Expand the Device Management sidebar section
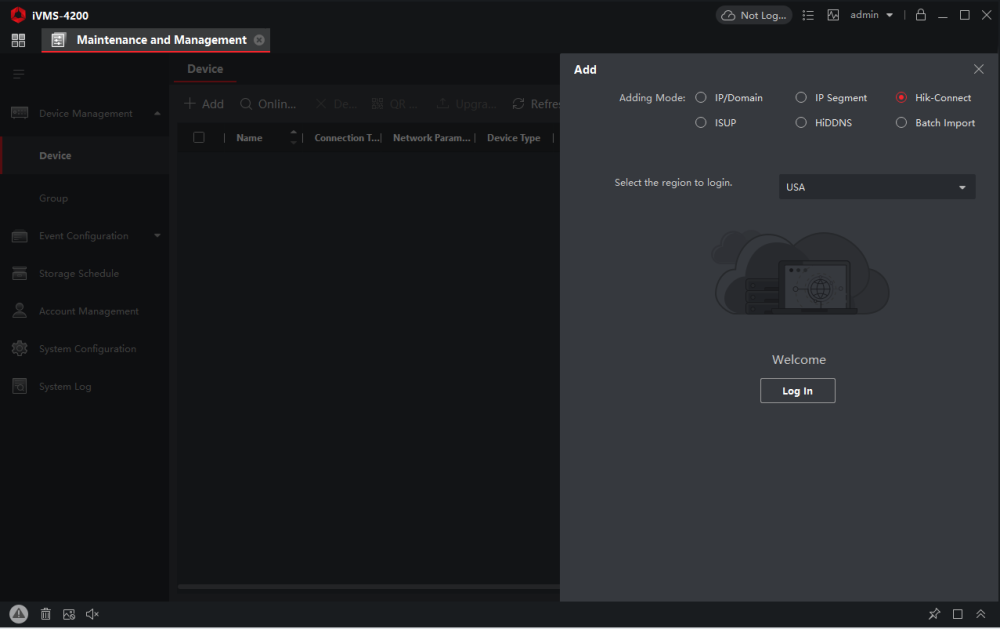Image resolution: width=1000 pixels, height=629 pixels. coord(84,113)
